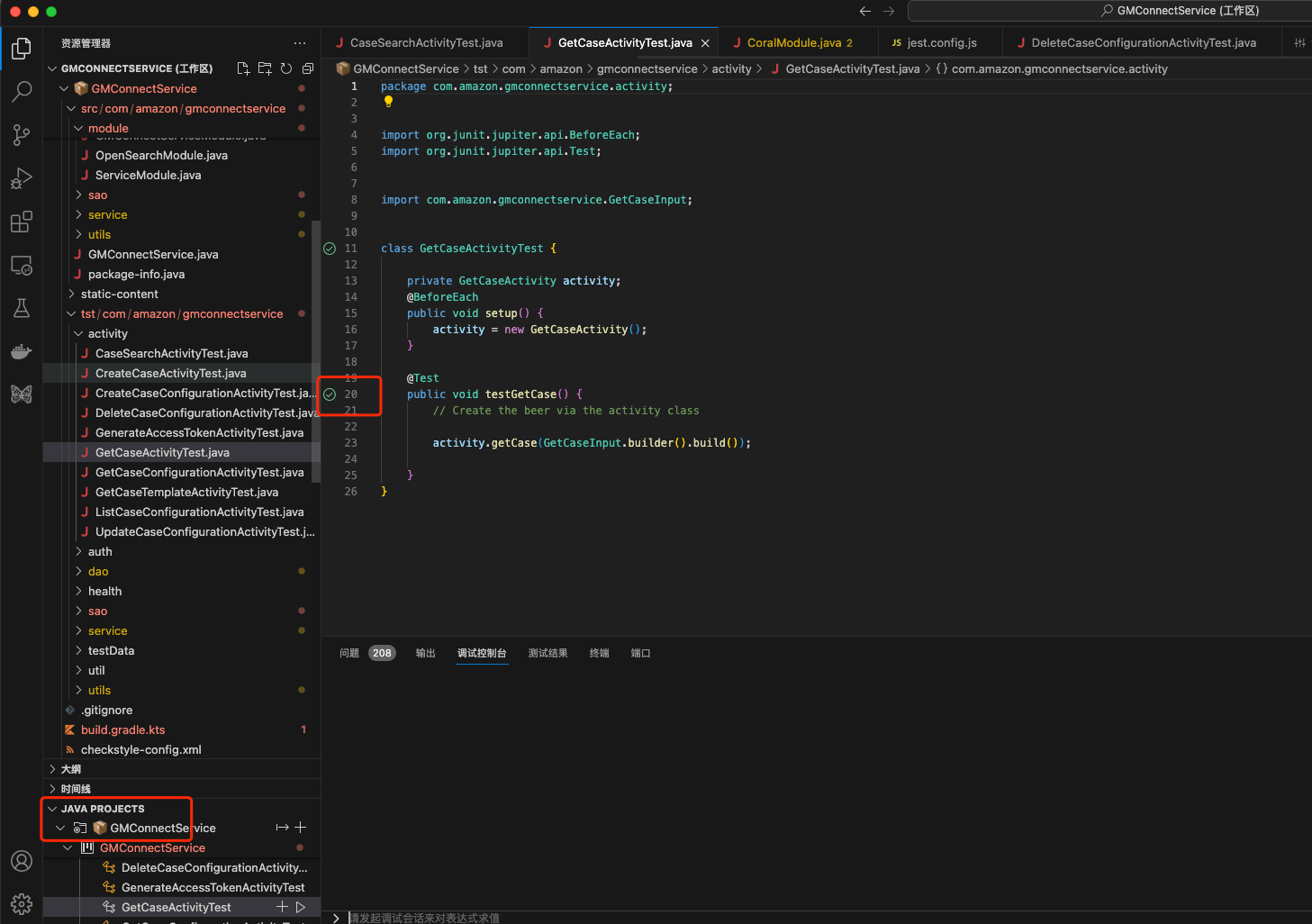
Task: Open the Run and Debug view
Action: 22,178
